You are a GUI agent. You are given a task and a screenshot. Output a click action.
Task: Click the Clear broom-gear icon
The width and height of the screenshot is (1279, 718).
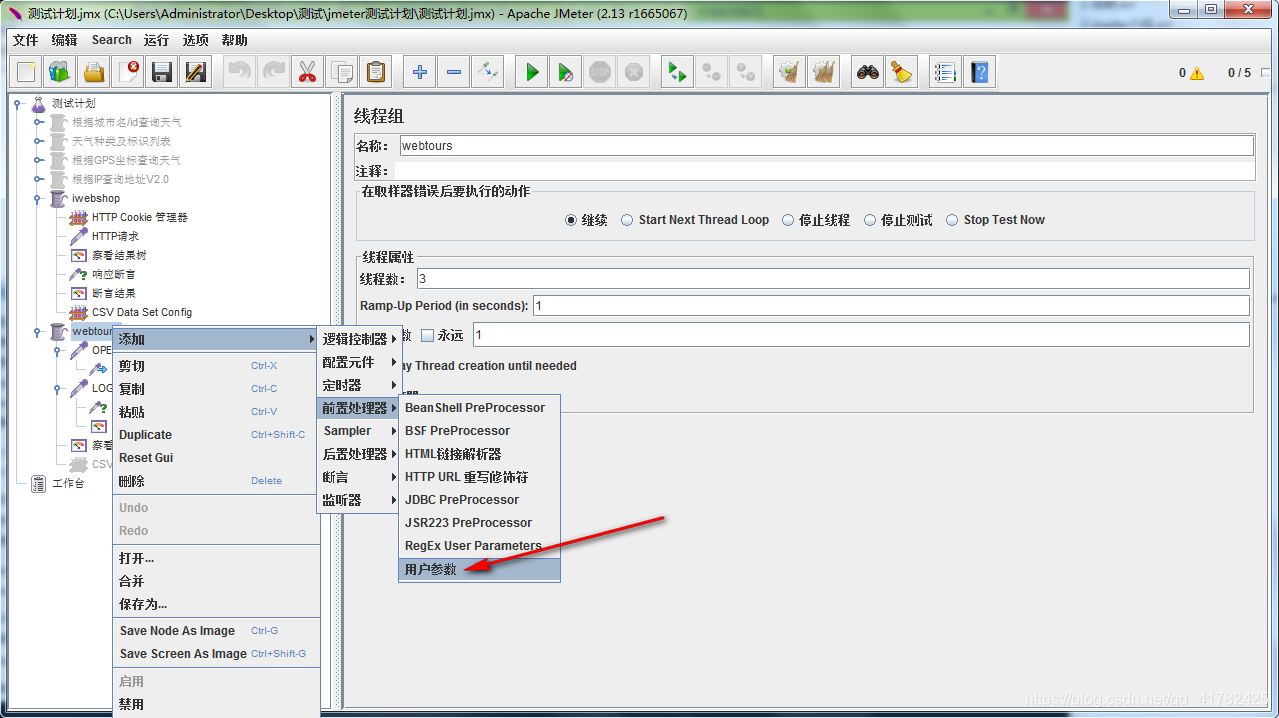tap(789, 72)
